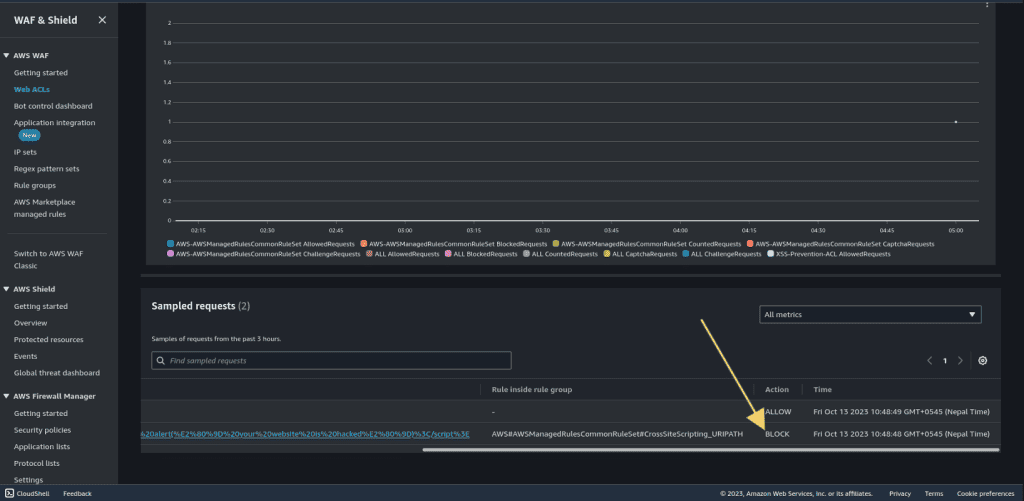Collapse the AWS Firewall Manager section
This screenshot has width=1024, height=501.
coord(6,396)
